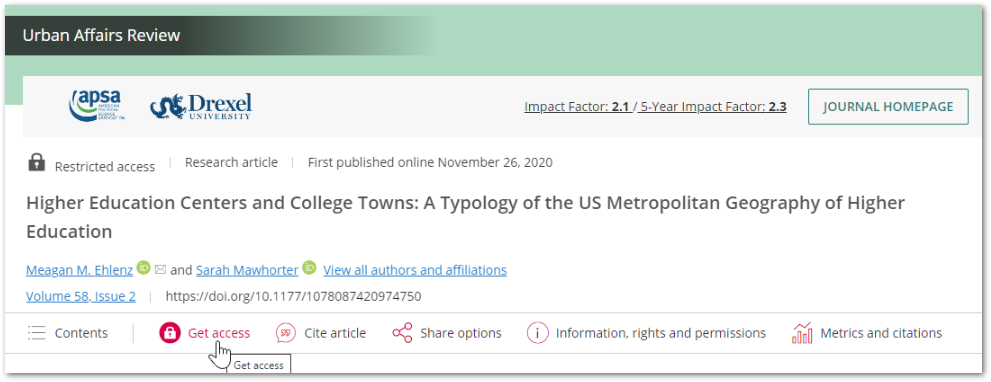Viewport: 991px width, 382px height.
Task: Click the Impact Factor 2.1 link
Action: 577,106
